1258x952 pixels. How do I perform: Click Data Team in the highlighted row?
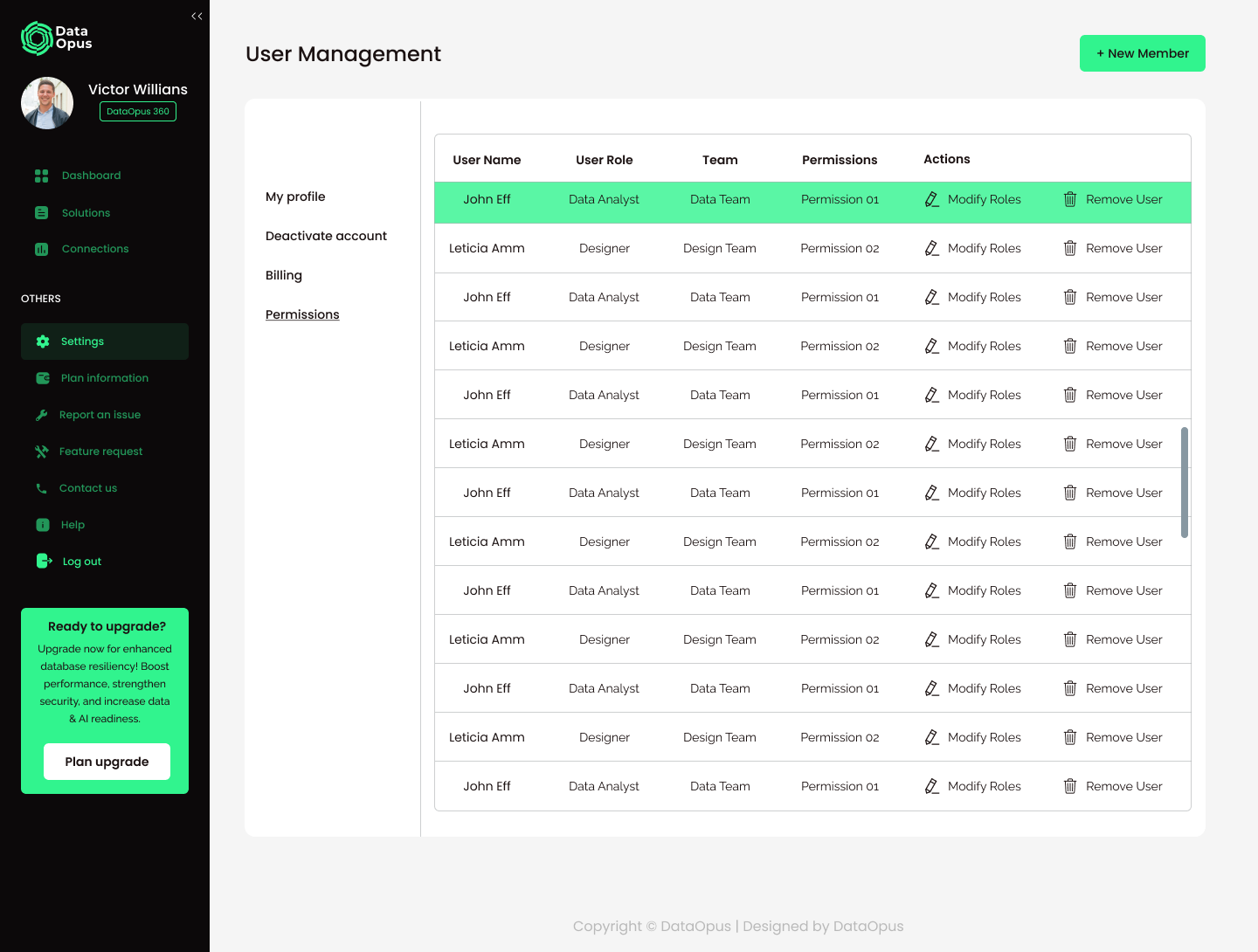pyautogui.click(x=720, y=199)
